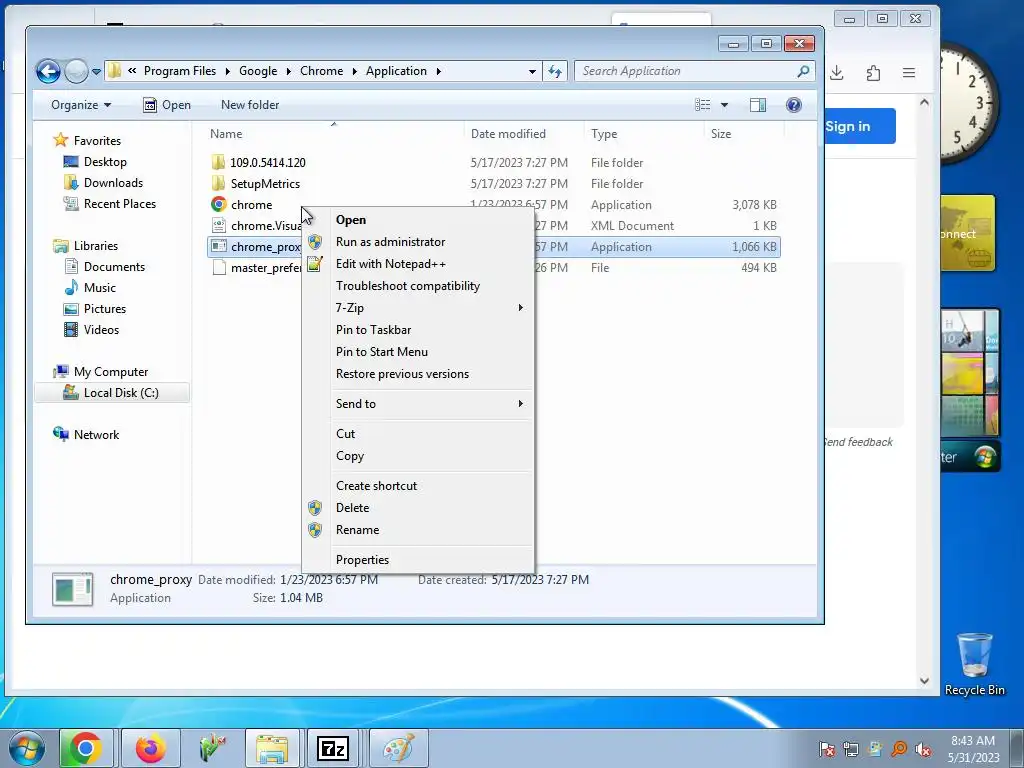Select the master_preferences file icon

point(219,268)
